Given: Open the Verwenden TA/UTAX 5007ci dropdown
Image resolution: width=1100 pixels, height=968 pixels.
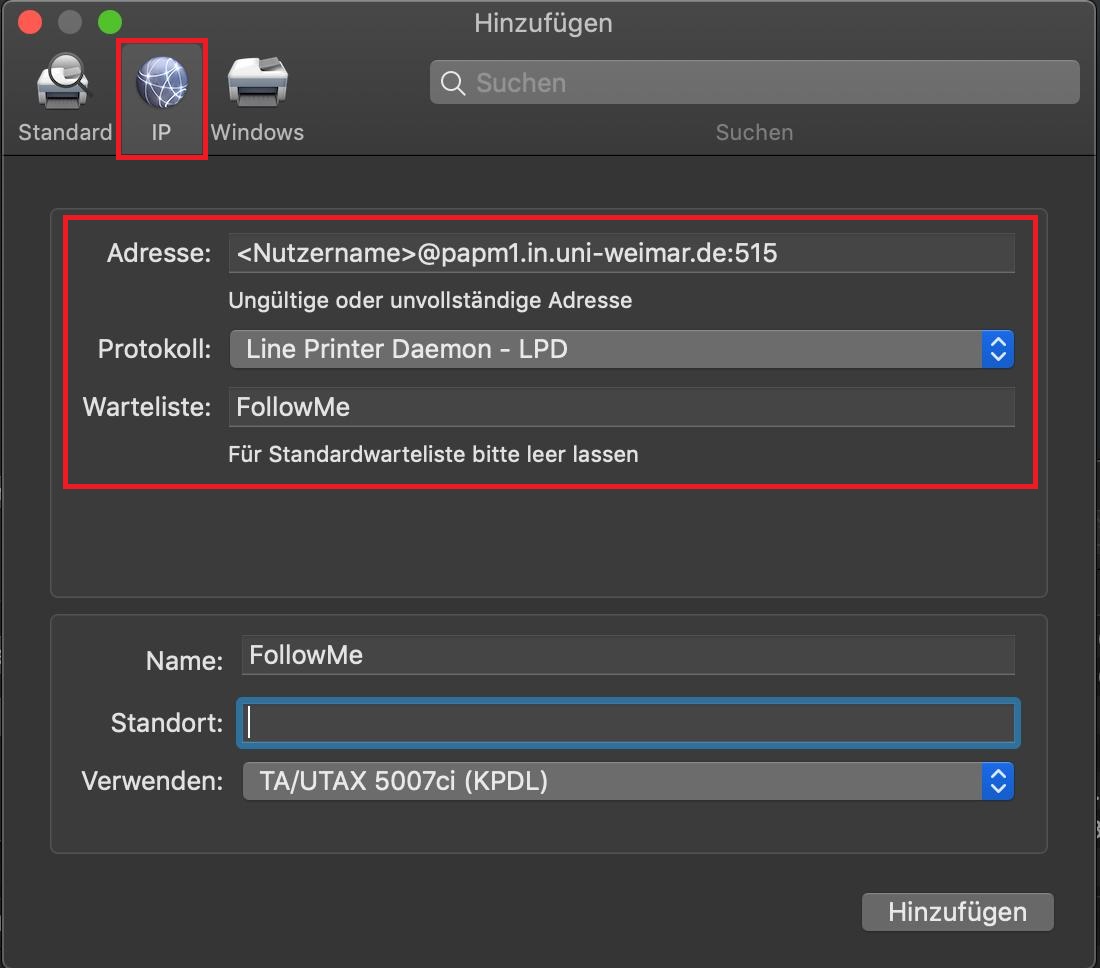Looking at the screenshot, I should coord(627,781).
